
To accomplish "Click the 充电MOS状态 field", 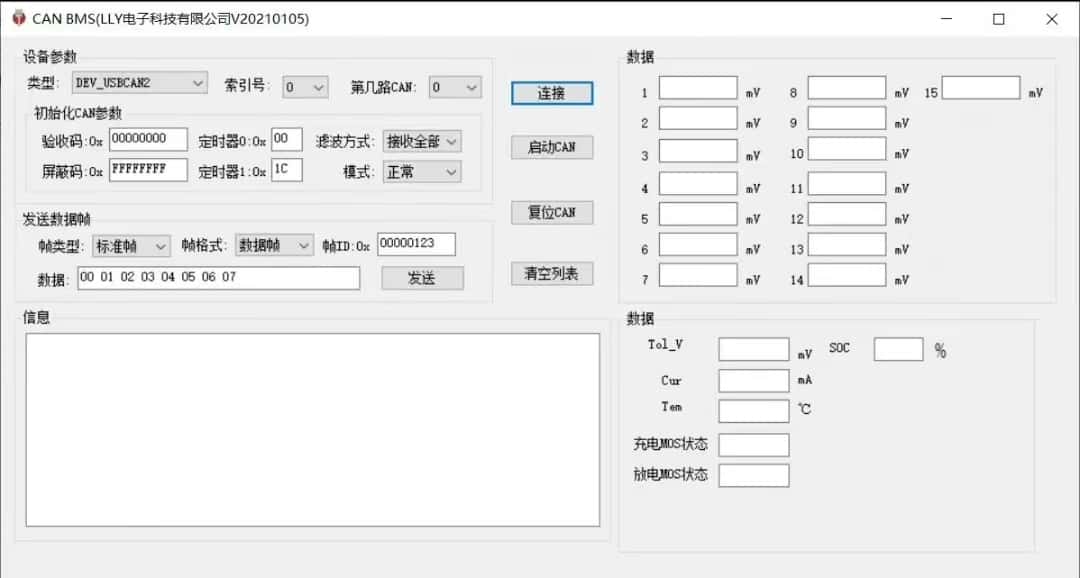I will click(754, 445).
